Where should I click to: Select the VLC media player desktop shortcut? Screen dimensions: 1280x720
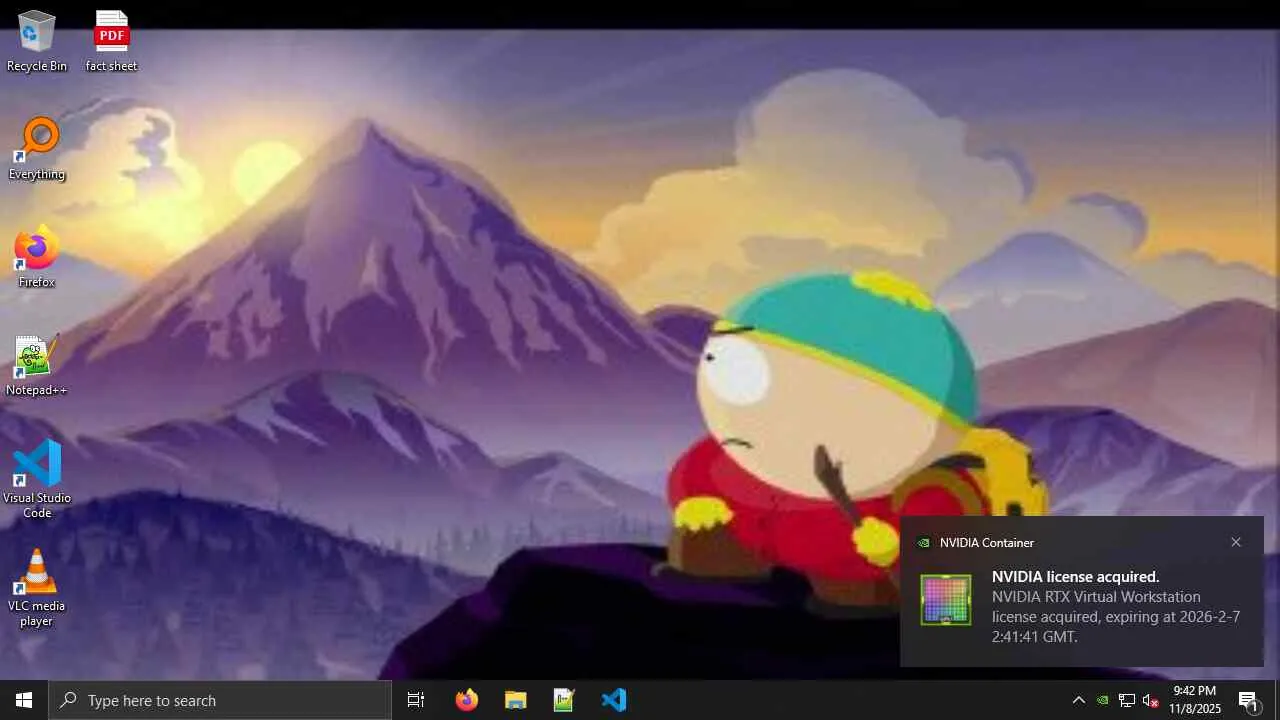37,588
